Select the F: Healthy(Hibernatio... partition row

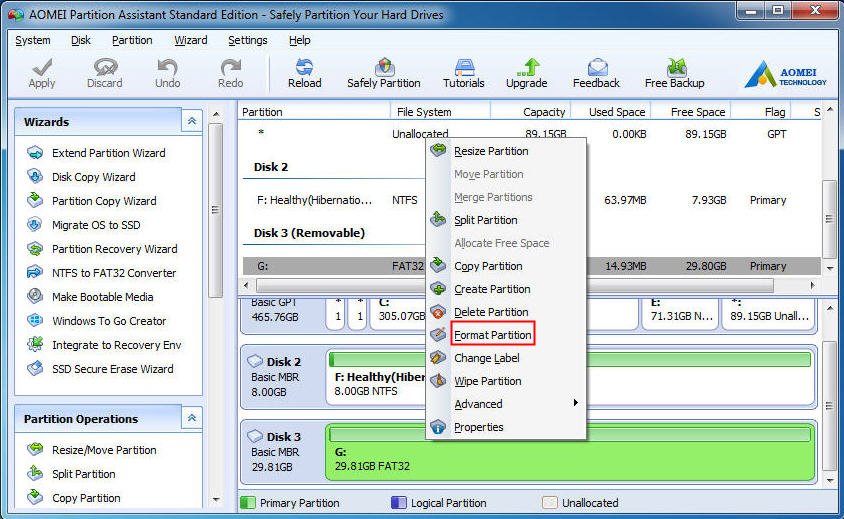tap(531, 200)
